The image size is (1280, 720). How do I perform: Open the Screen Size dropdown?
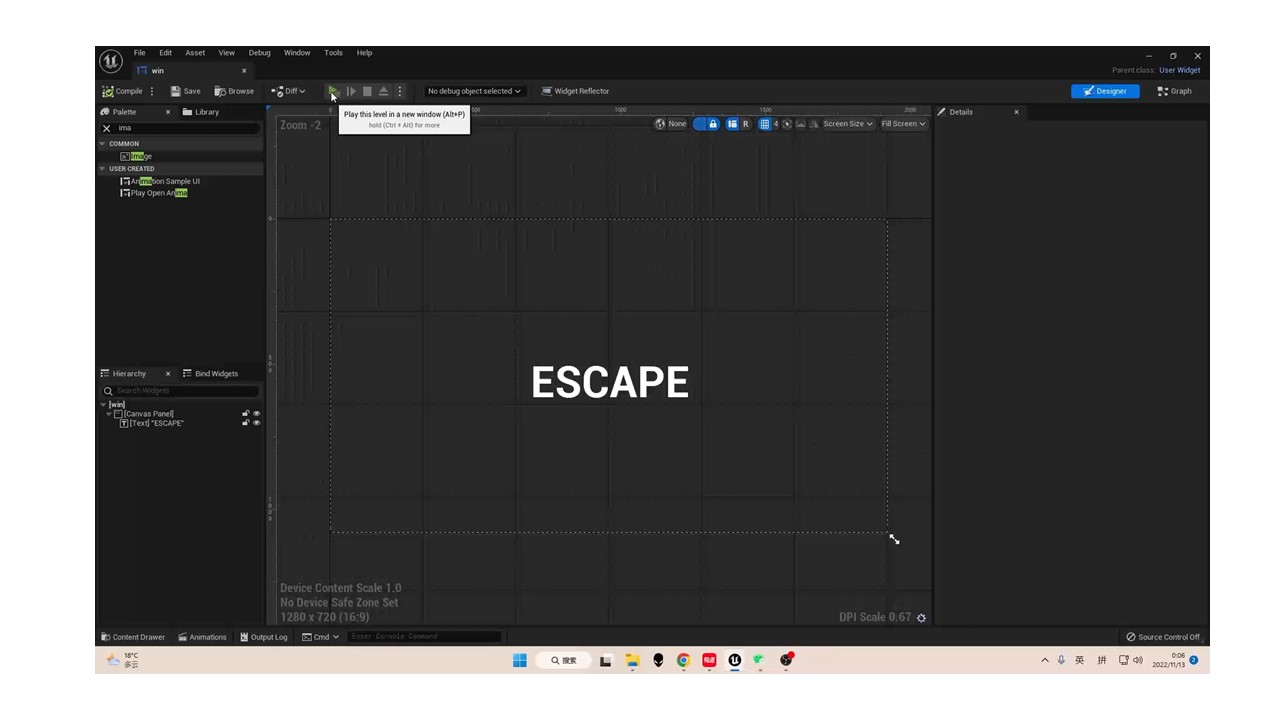[845, 123]
